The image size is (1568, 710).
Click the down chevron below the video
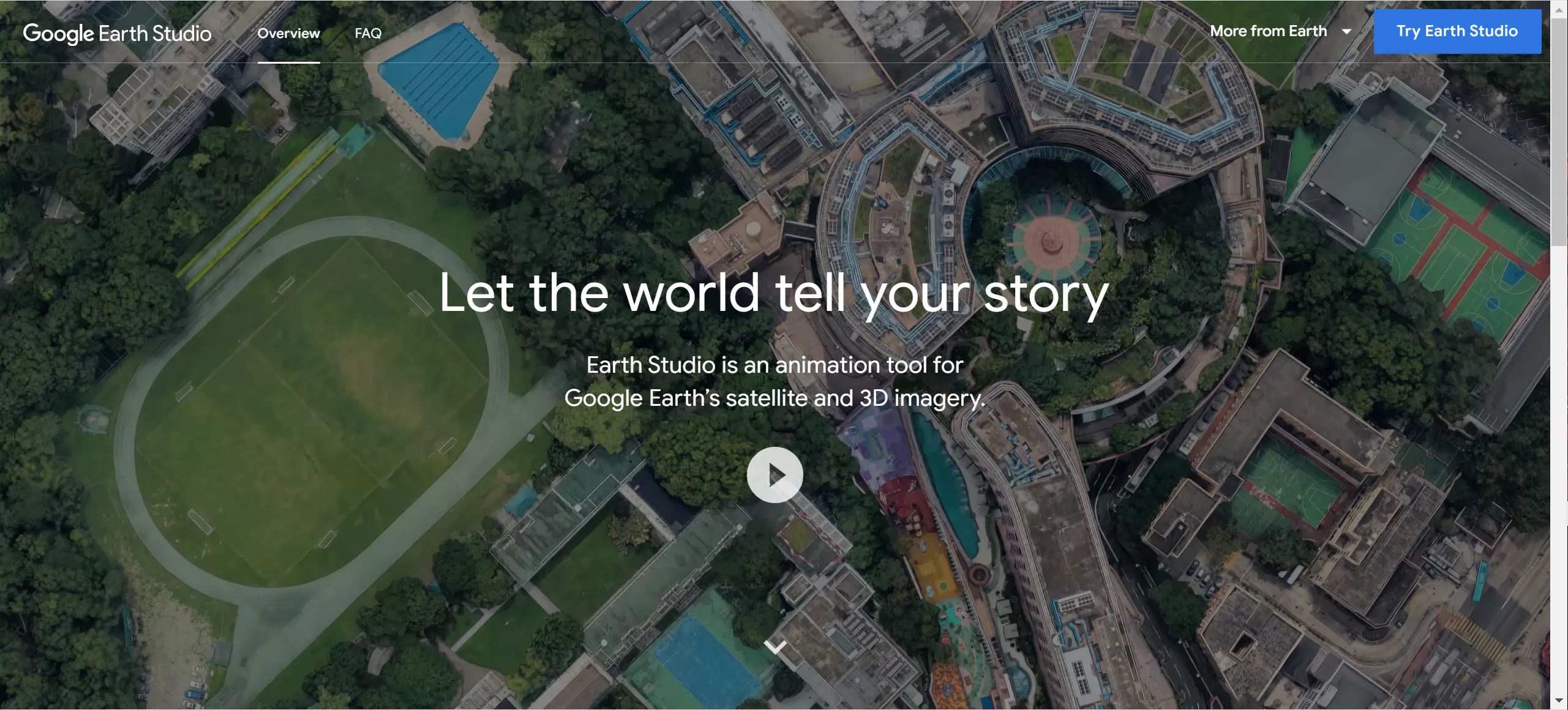pyautogui.click(x=775, y=646)
